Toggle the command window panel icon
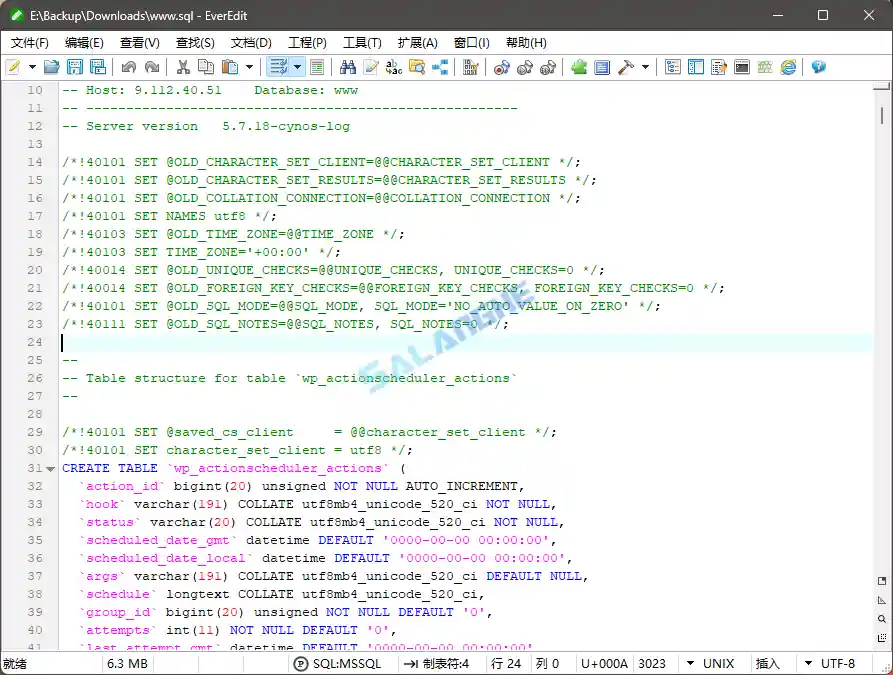Image resolution: width=893 pixels, height=675 pixels. pos(742,67)
